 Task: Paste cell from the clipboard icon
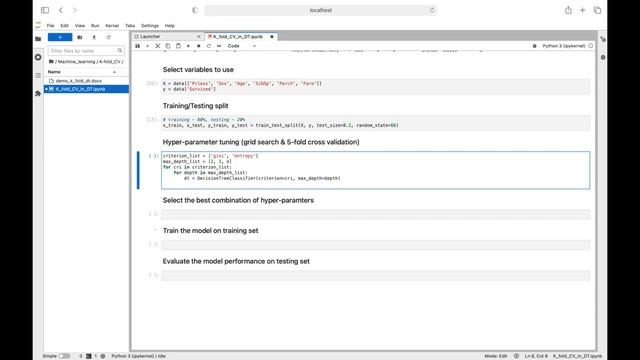click(178, 46)
